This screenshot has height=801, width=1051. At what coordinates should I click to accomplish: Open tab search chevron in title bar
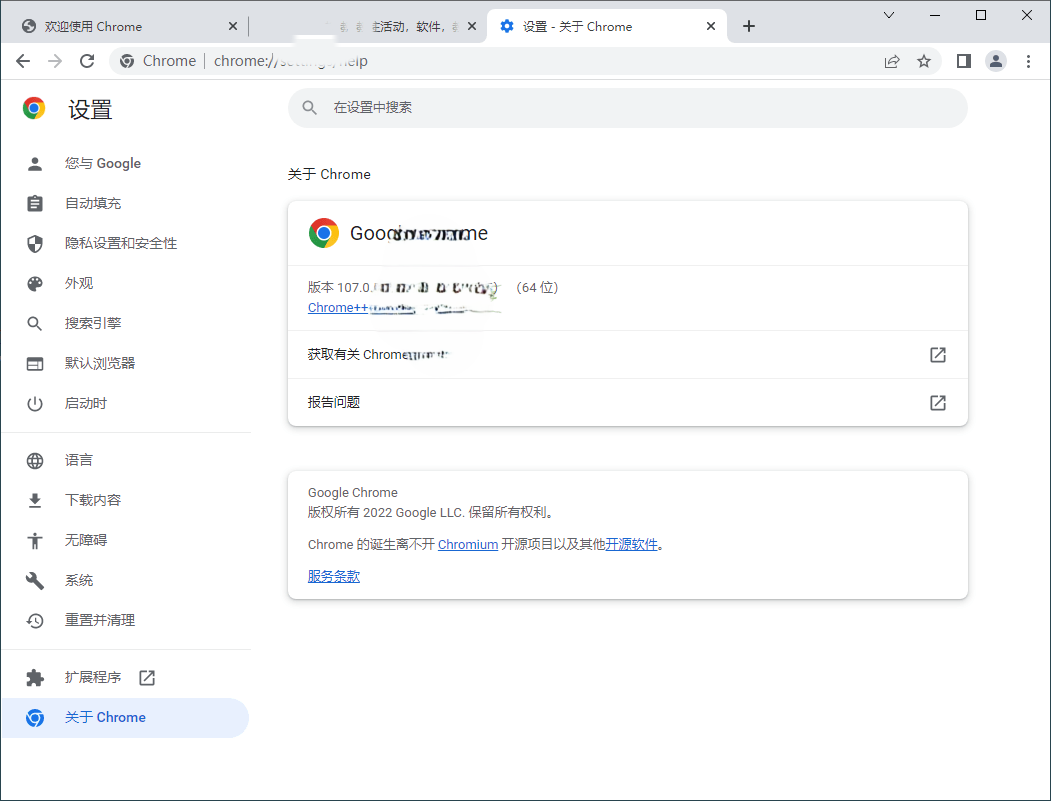point(889,15)
